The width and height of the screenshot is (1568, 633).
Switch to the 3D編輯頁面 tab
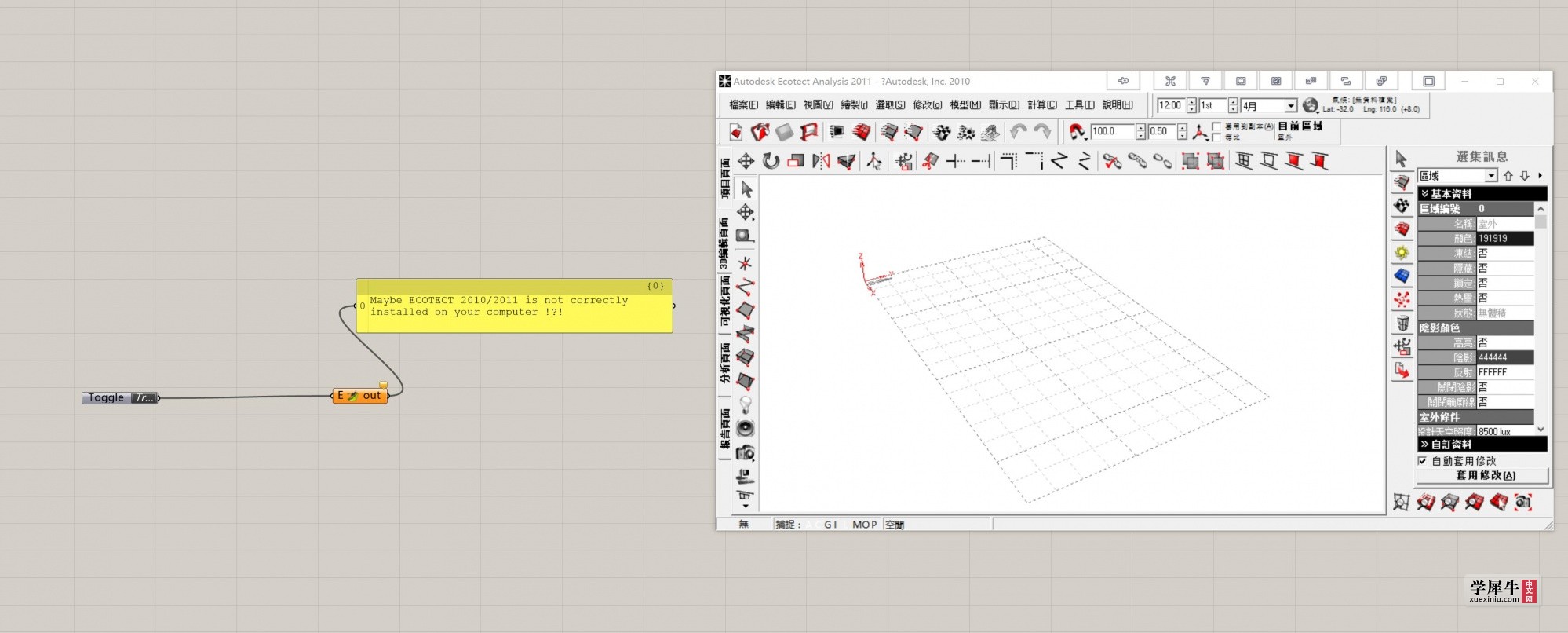[725, 243]
